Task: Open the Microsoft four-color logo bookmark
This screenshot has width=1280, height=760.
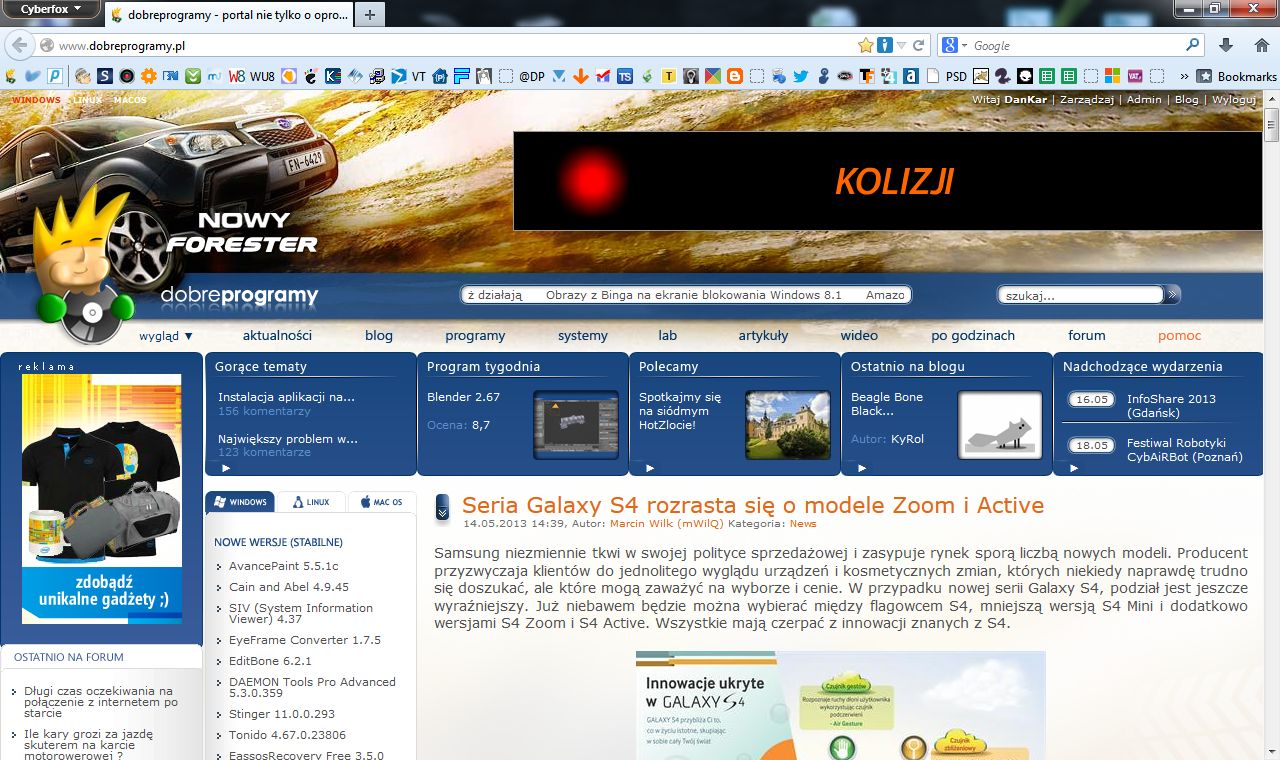Action: pos(1112,75)
